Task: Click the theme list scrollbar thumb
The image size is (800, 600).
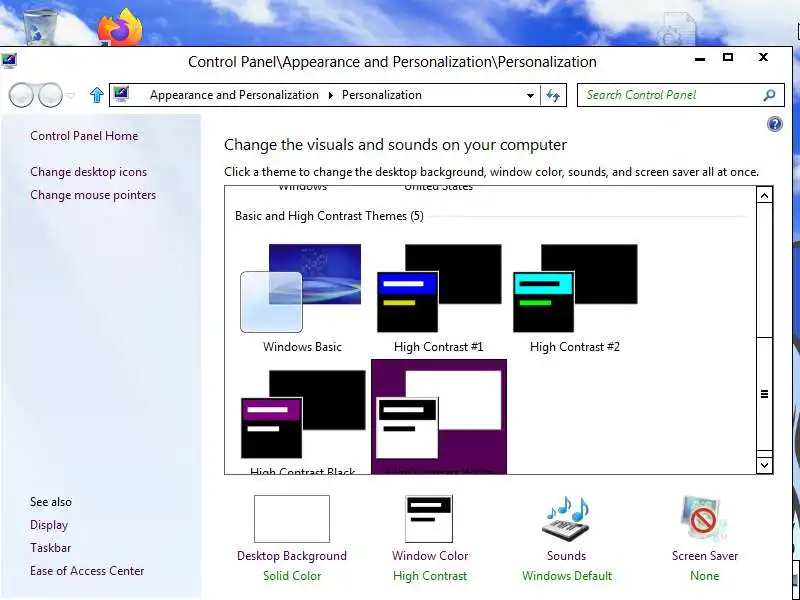Action: 764,393
